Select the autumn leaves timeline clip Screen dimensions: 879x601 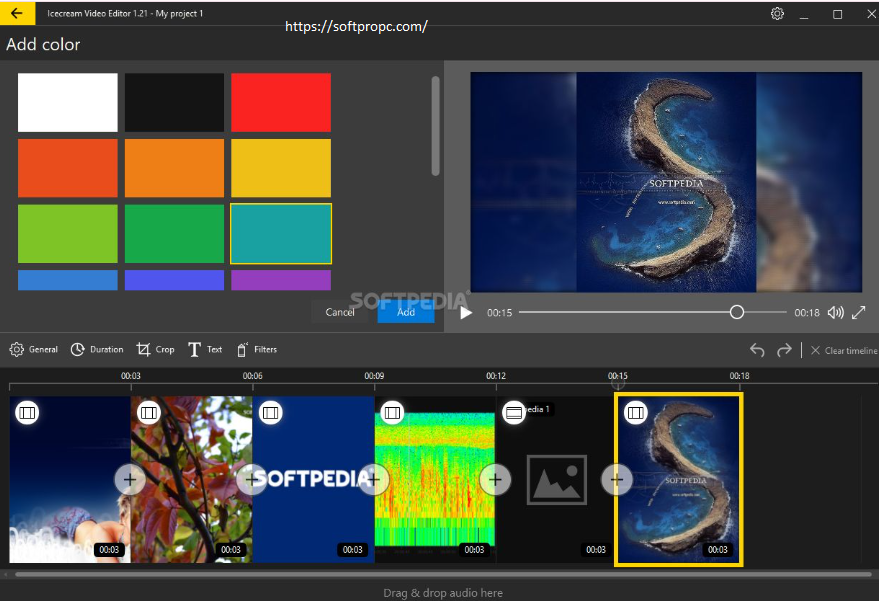[191, 479]
